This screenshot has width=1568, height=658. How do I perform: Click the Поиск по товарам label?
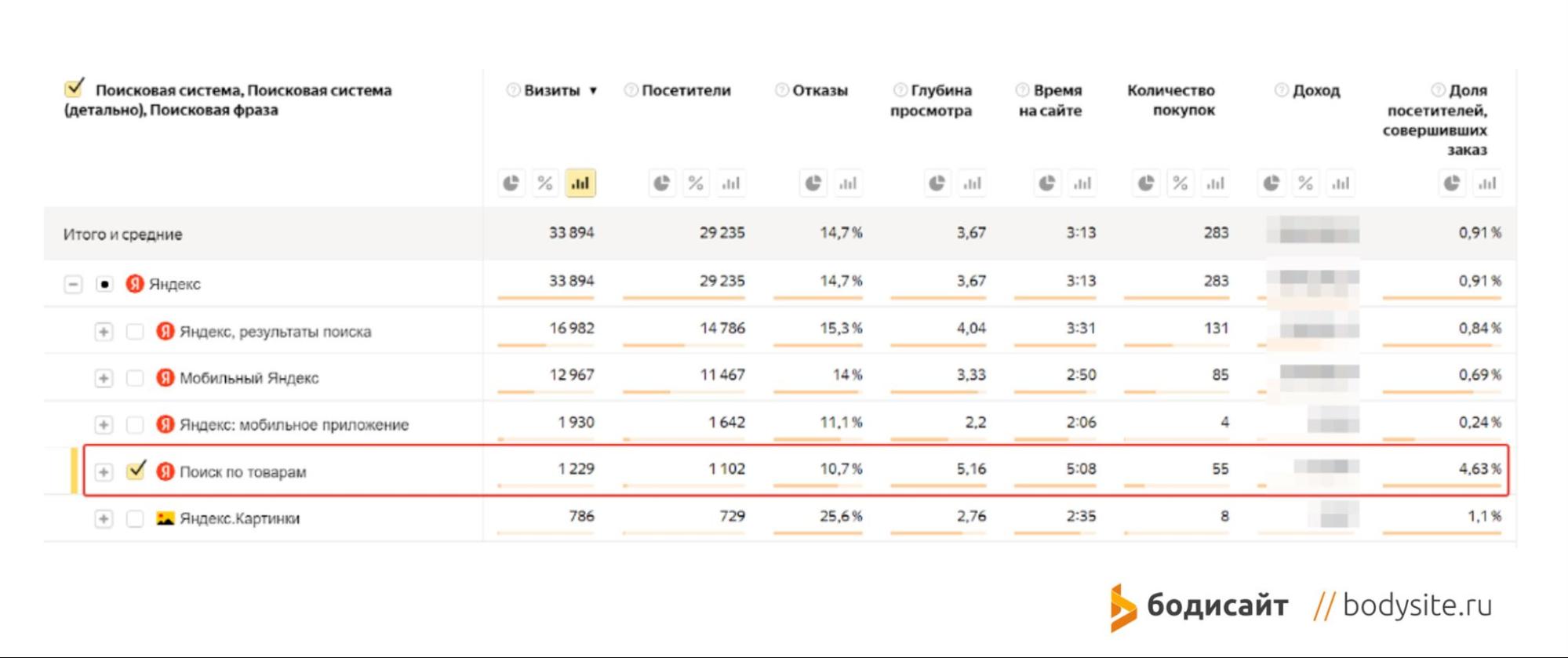[x=243, y=471]
